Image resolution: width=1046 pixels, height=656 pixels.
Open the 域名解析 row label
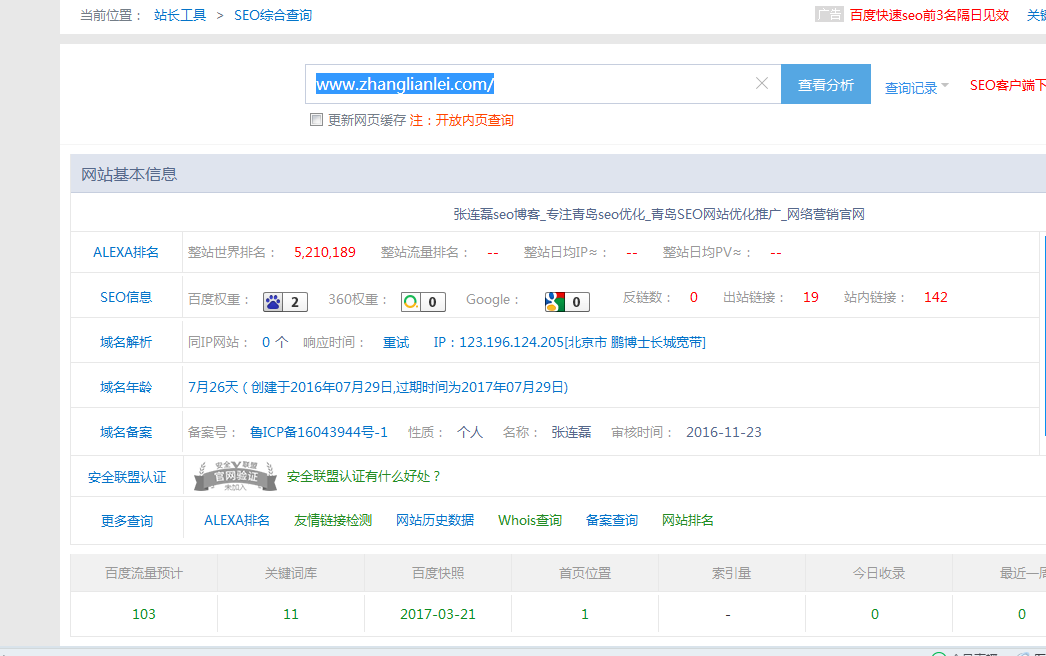coord(126,342)
